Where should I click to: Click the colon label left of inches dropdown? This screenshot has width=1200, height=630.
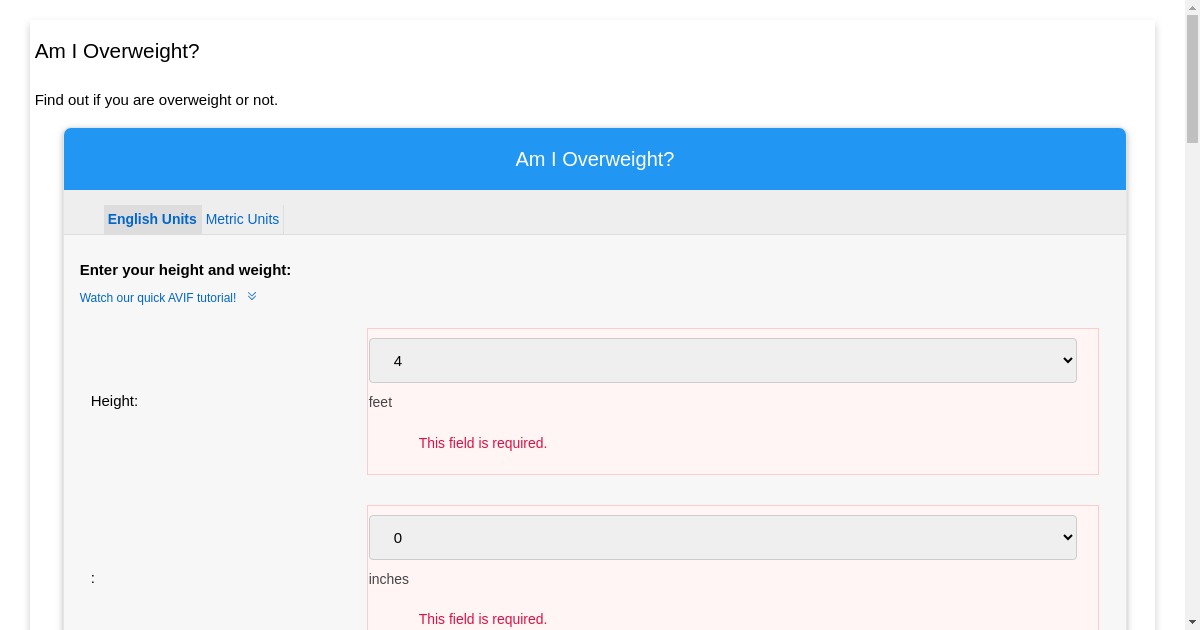tap(93, 578)
